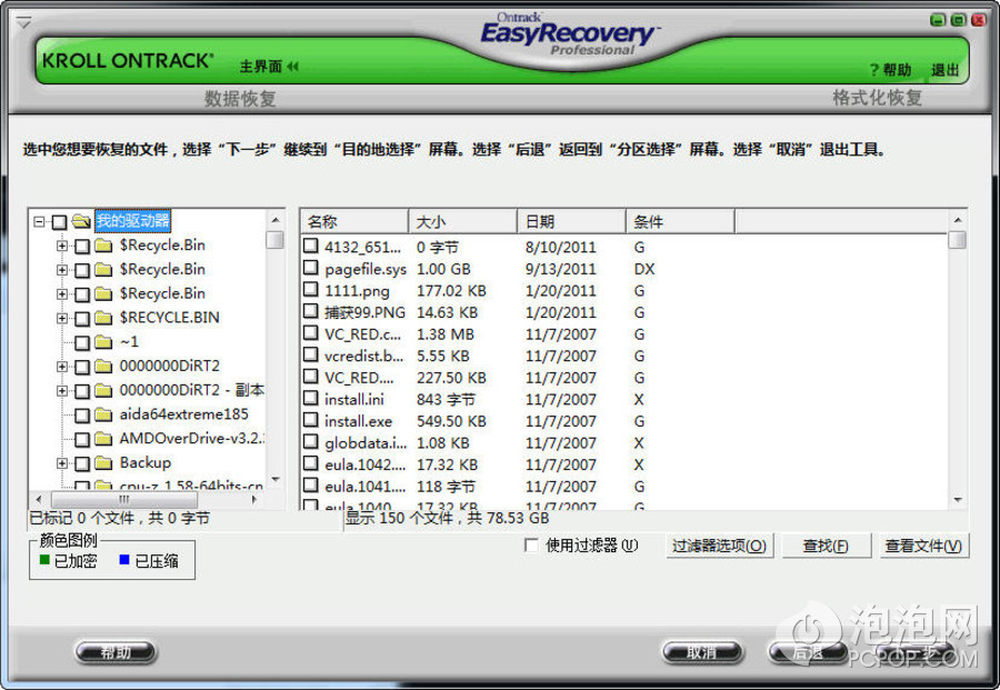Tick the vcredist.b... file checkbox

(x=311, y=355)
